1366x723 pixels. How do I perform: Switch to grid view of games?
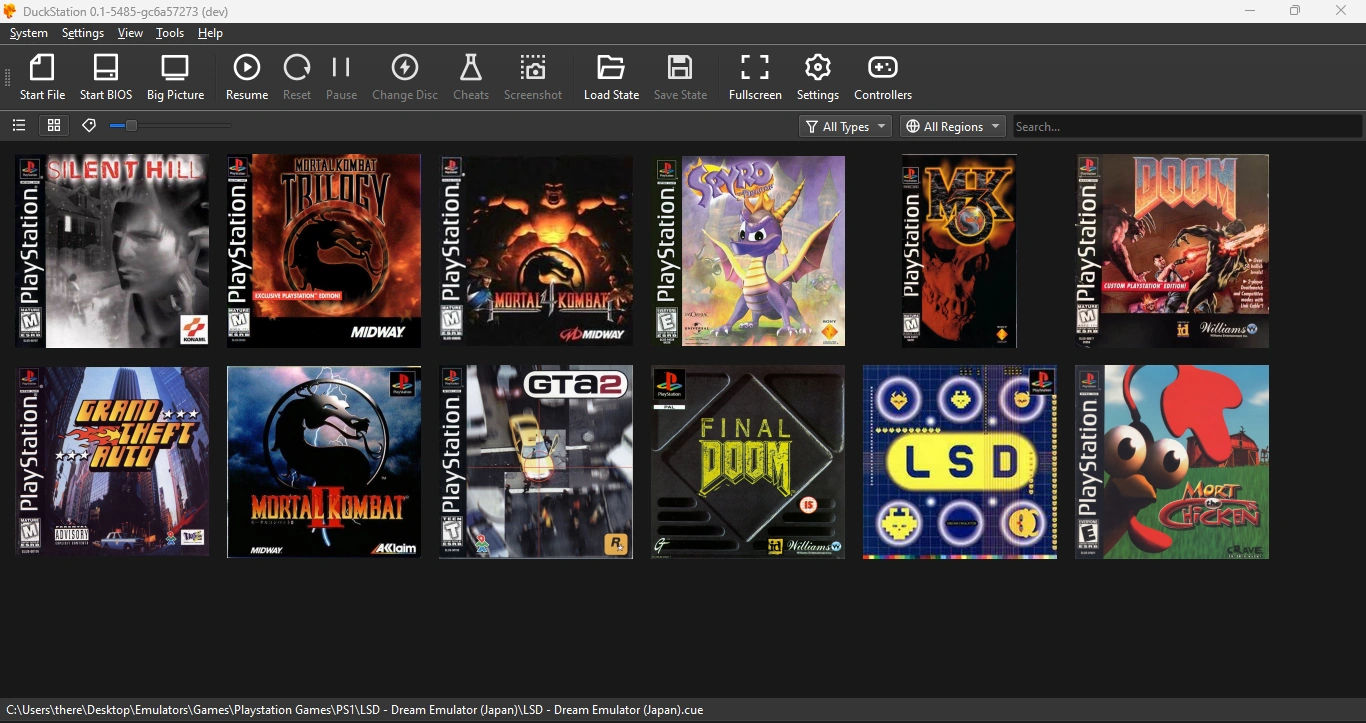tap(54, 126)
